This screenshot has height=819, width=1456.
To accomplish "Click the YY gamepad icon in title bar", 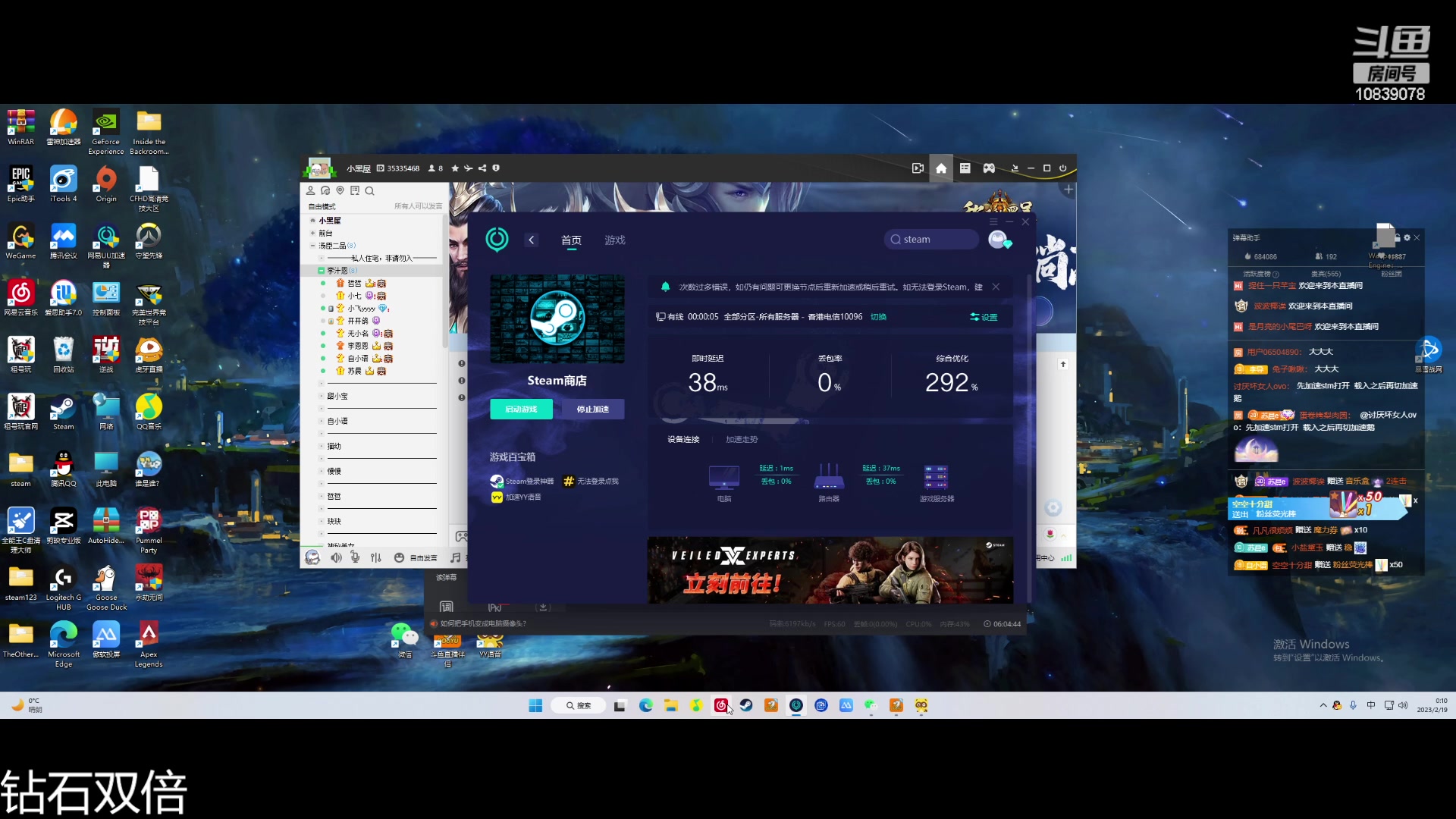I will pyautogui.click(x=989, y=168).
